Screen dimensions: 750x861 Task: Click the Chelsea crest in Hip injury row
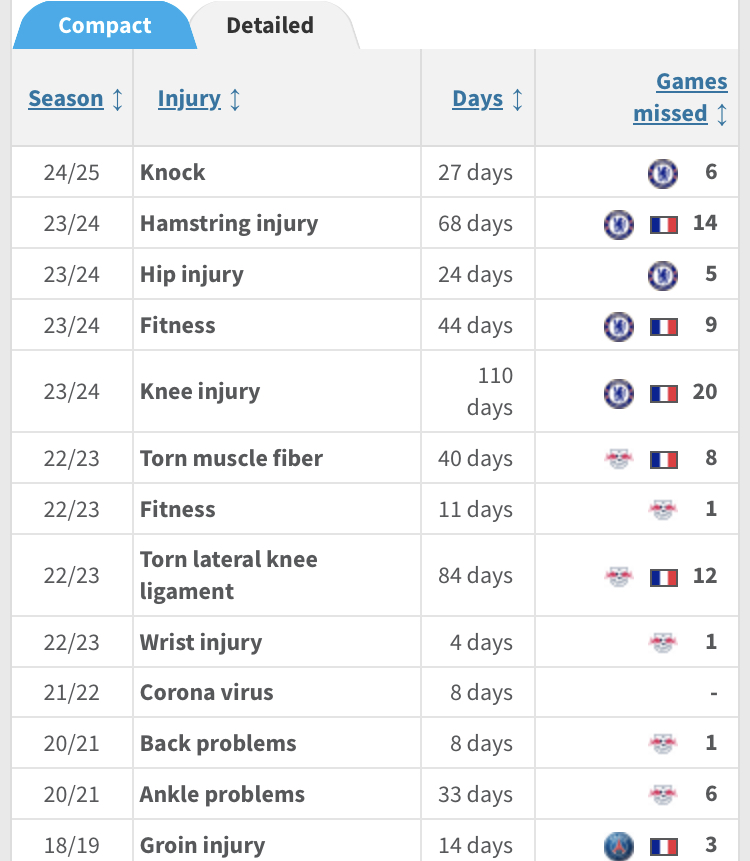click(662, 275)
